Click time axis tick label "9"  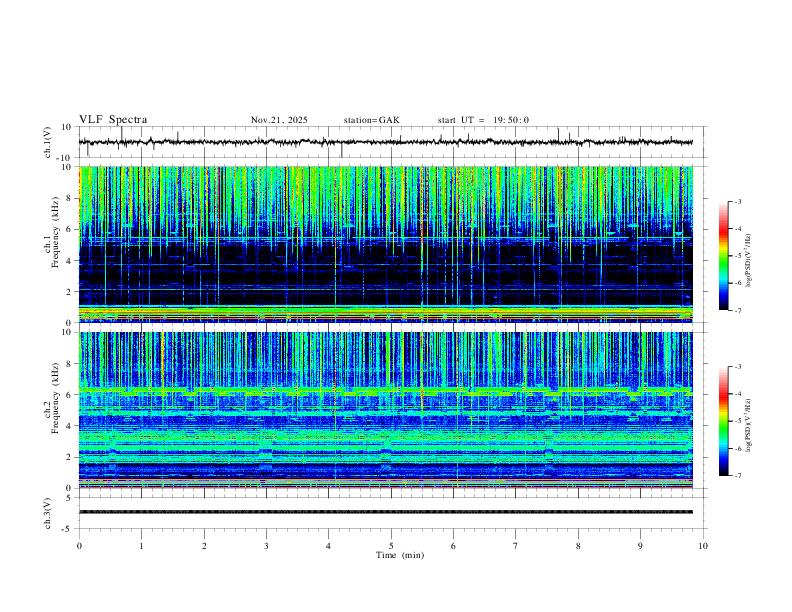pyautogui.click(x=640, y=546)
